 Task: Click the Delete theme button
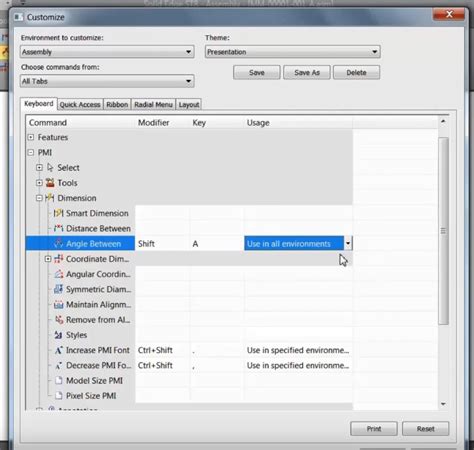[356, 72]
